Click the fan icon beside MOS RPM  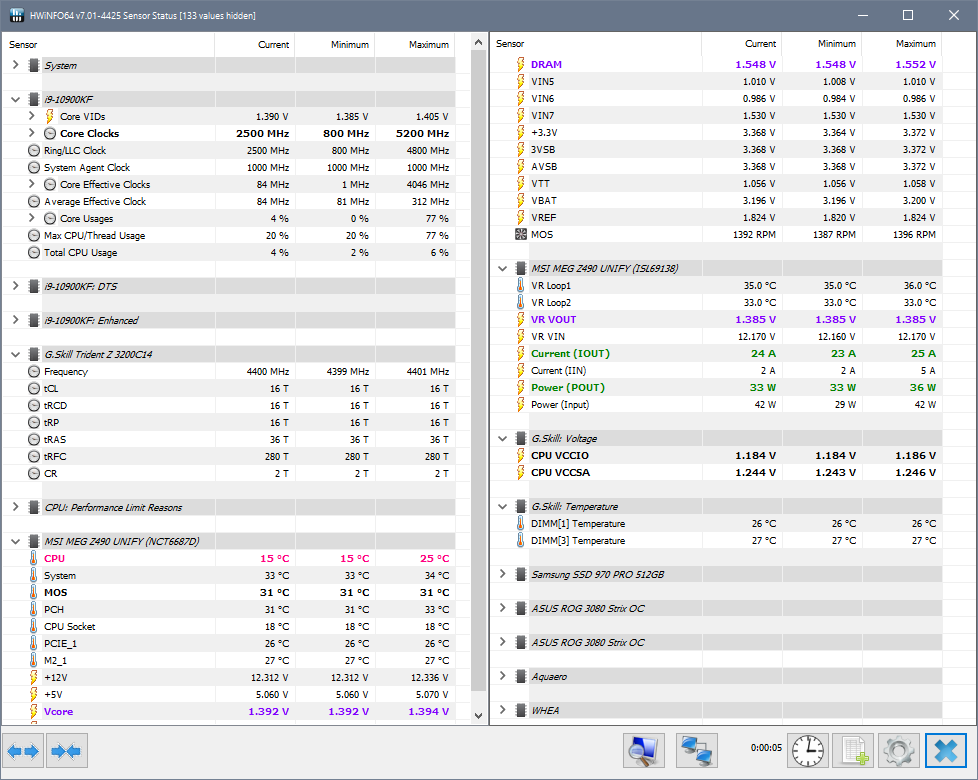click(521, 234)
